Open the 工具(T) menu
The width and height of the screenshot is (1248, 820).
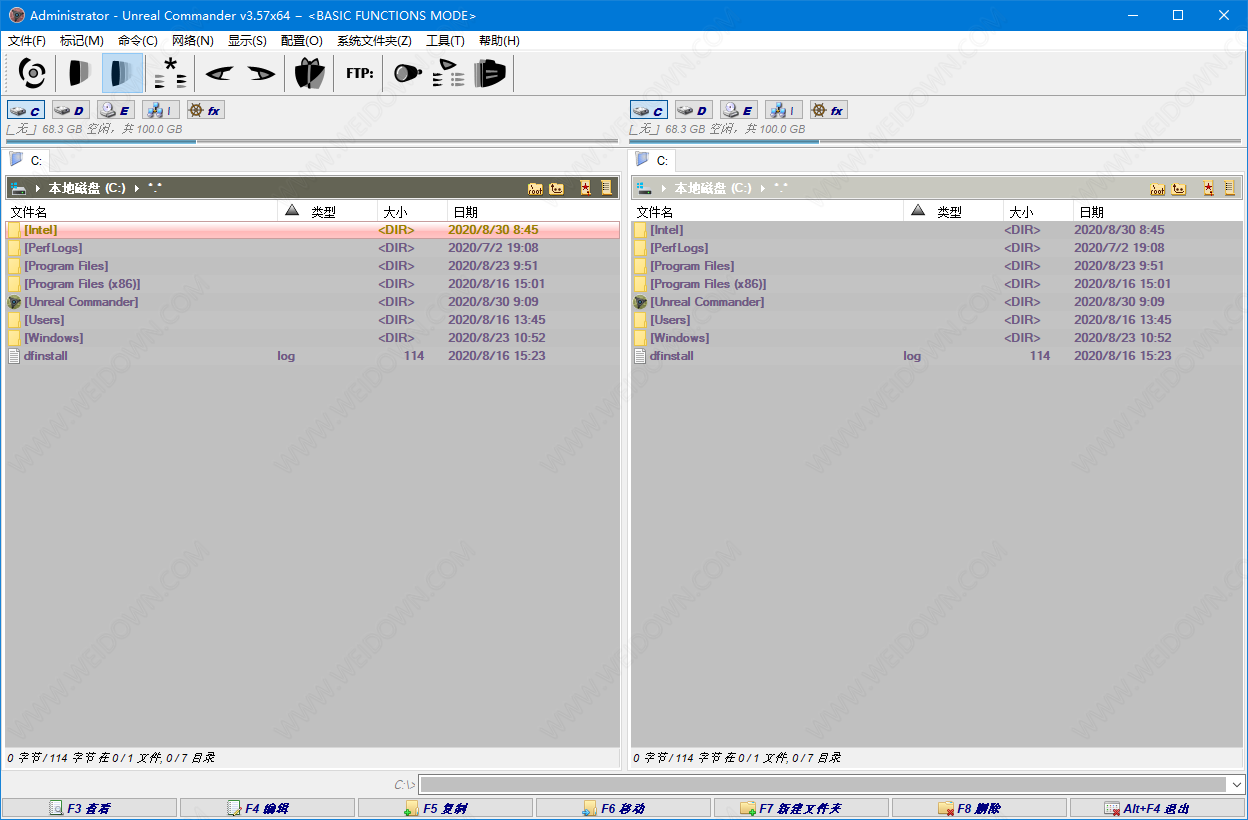(x=445, y=41)
